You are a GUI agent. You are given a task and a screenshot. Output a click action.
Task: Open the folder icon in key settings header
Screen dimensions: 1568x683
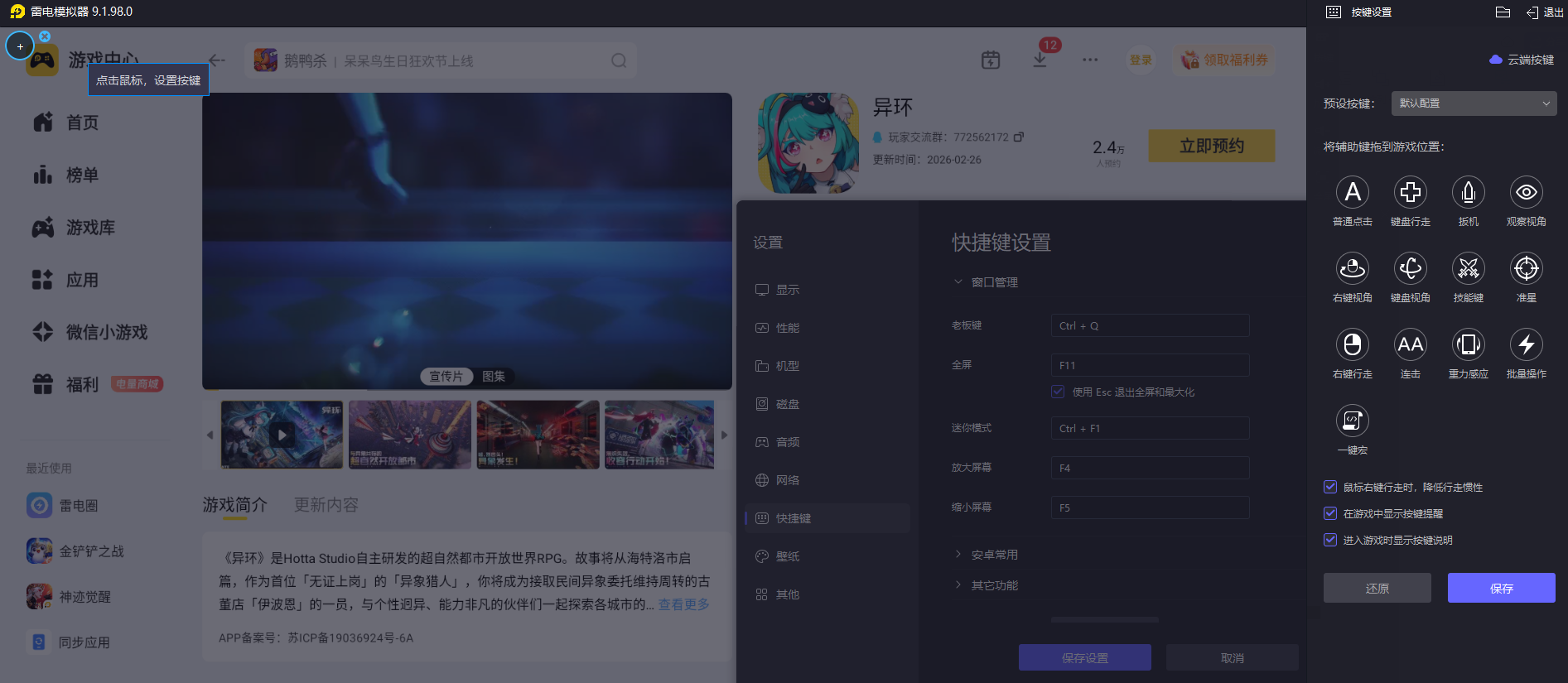(1503, 12)
